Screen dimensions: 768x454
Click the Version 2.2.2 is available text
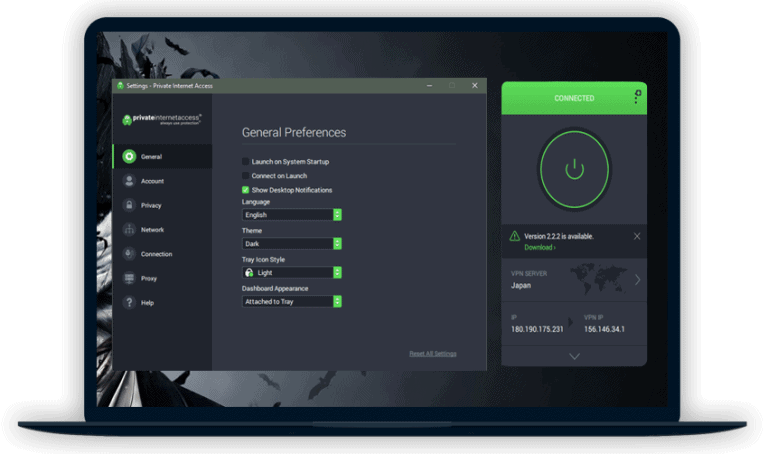pyautogui.click(x=559, y=236)
